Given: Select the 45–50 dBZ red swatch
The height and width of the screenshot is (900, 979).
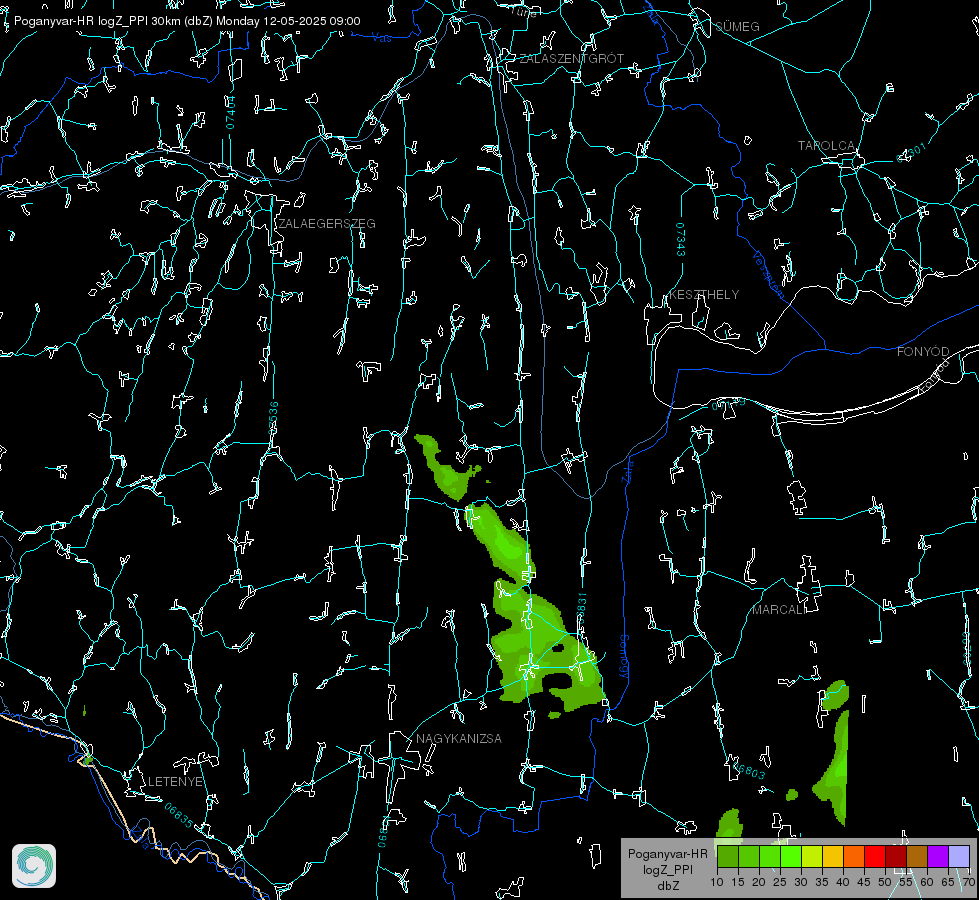Looking at the screenshot, I should click(875, 856).
